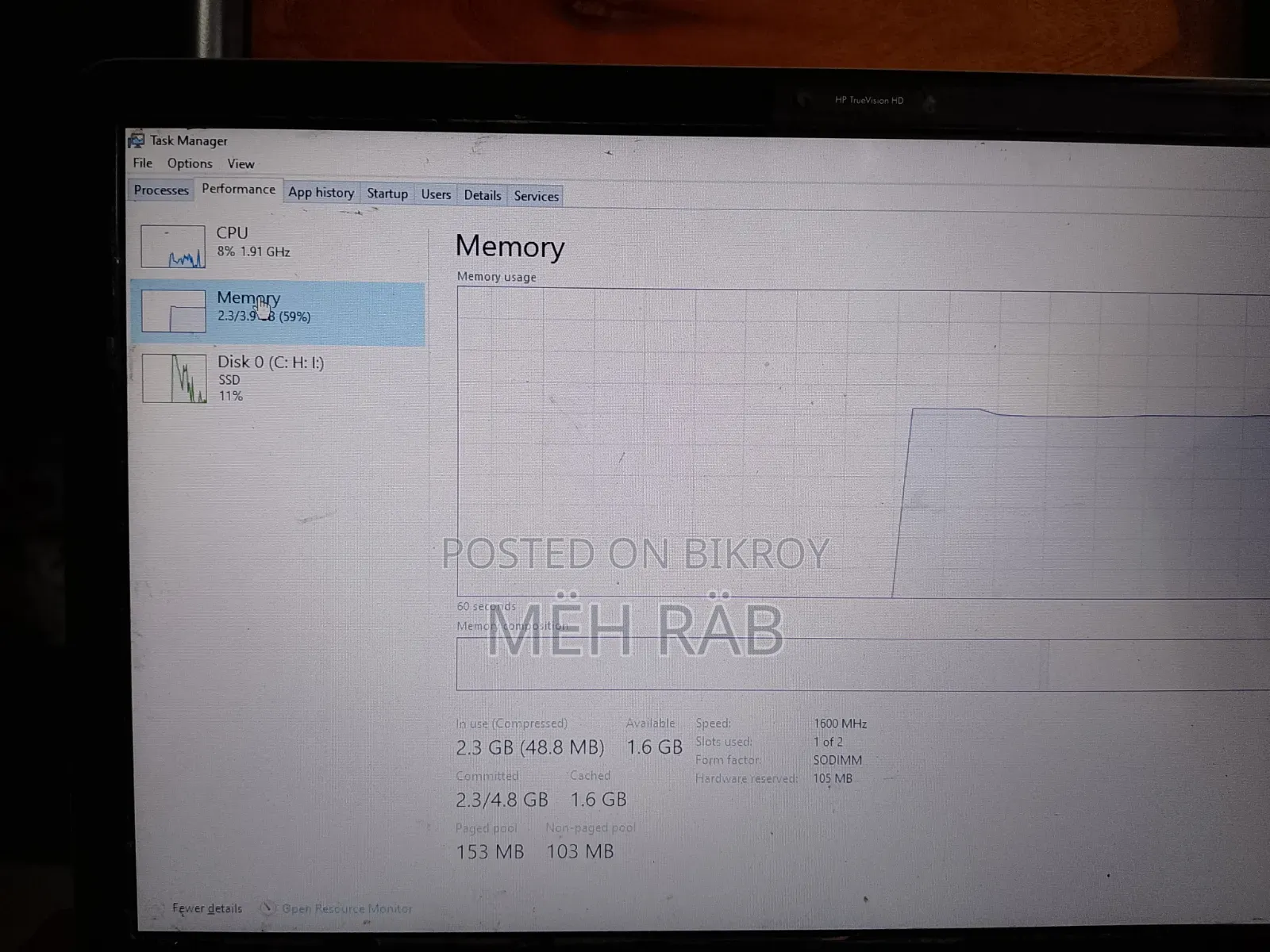Screen dimensions: 1270x952
Task: Click the 1600 MHz speed value
Action: (840, 724)
